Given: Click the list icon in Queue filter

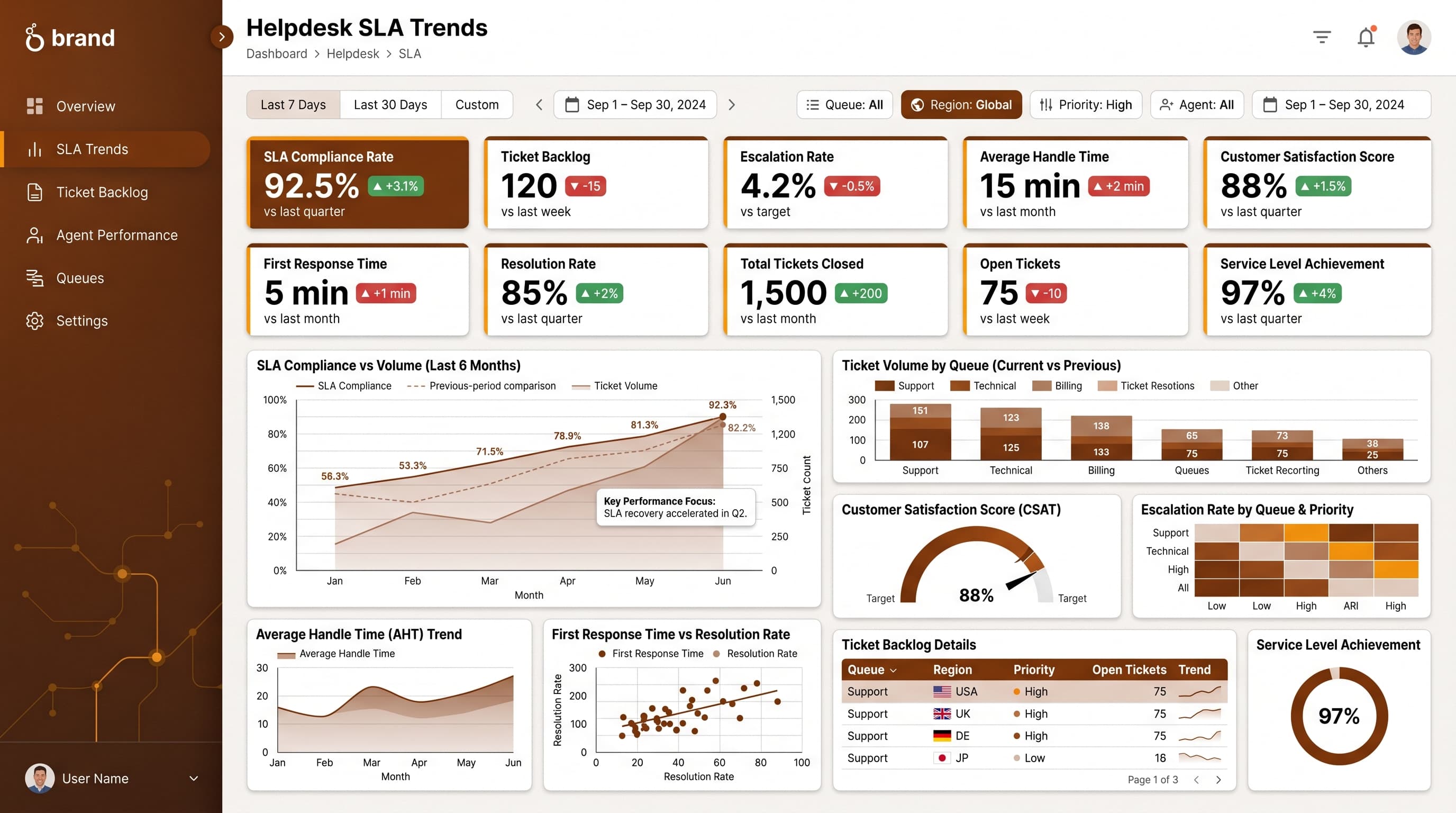Looking at the screenshot, I should [812, 105].
